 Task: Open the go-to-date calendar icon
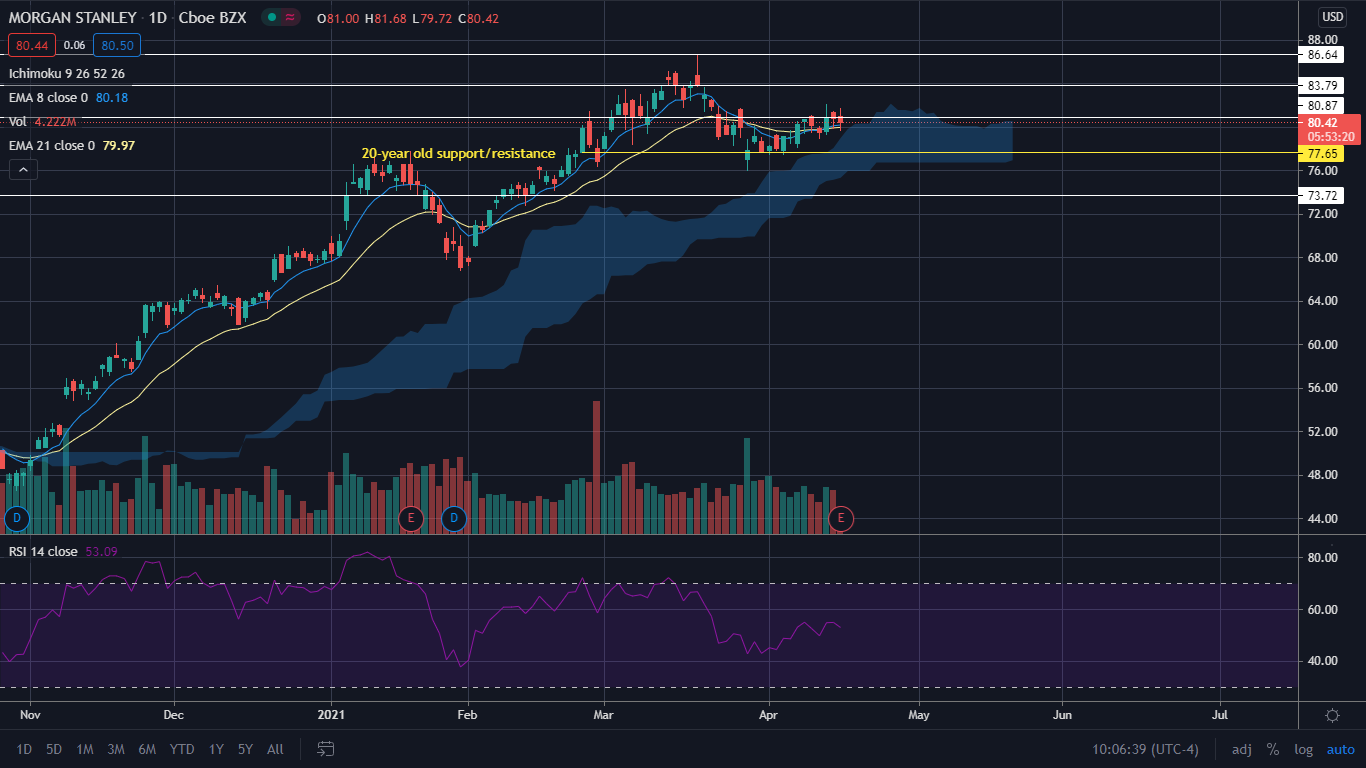pos(326,748)
